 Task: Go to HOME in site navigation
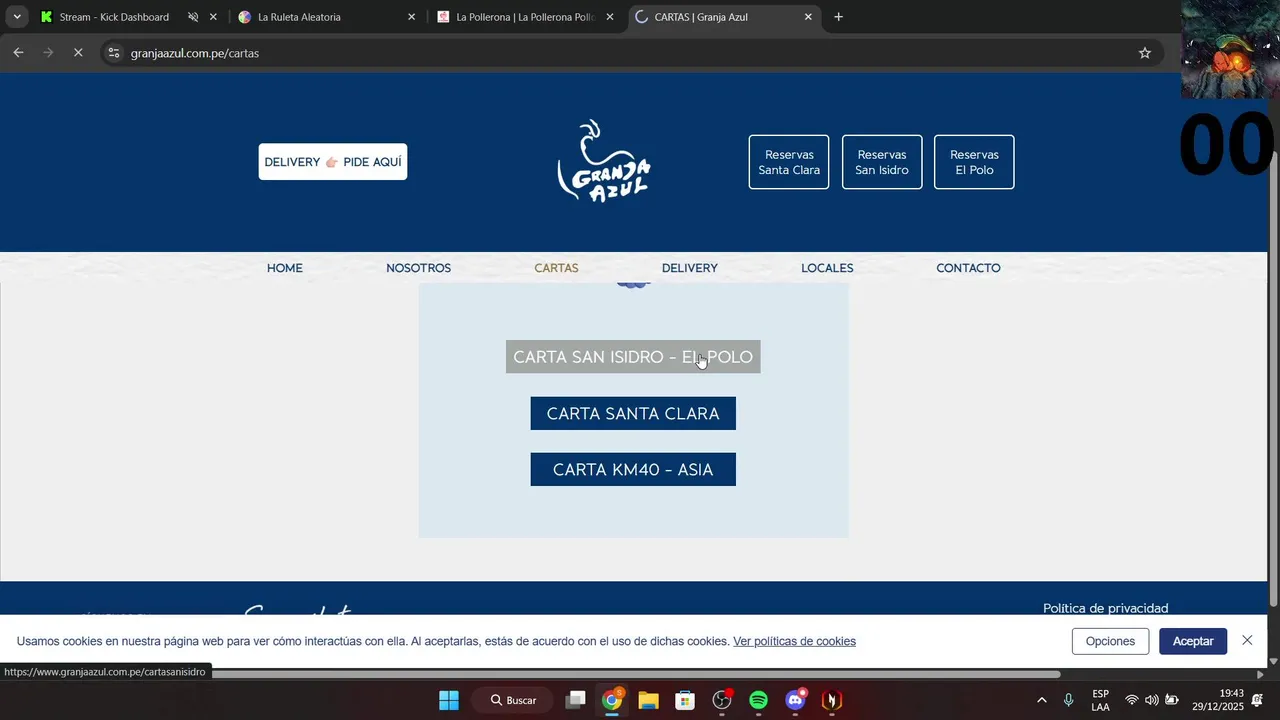[285, 268]
